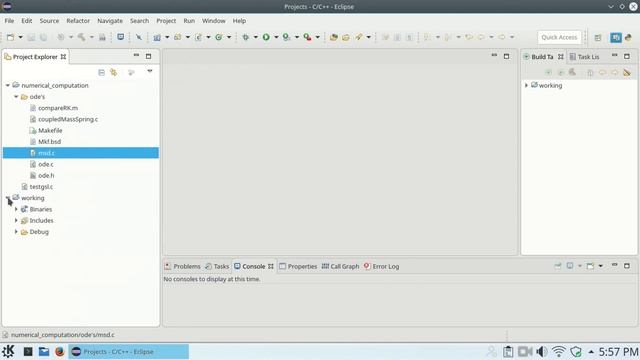The image size is (640, 360).
Task: Click the build hammer toolbar icon
Action: 82,37
